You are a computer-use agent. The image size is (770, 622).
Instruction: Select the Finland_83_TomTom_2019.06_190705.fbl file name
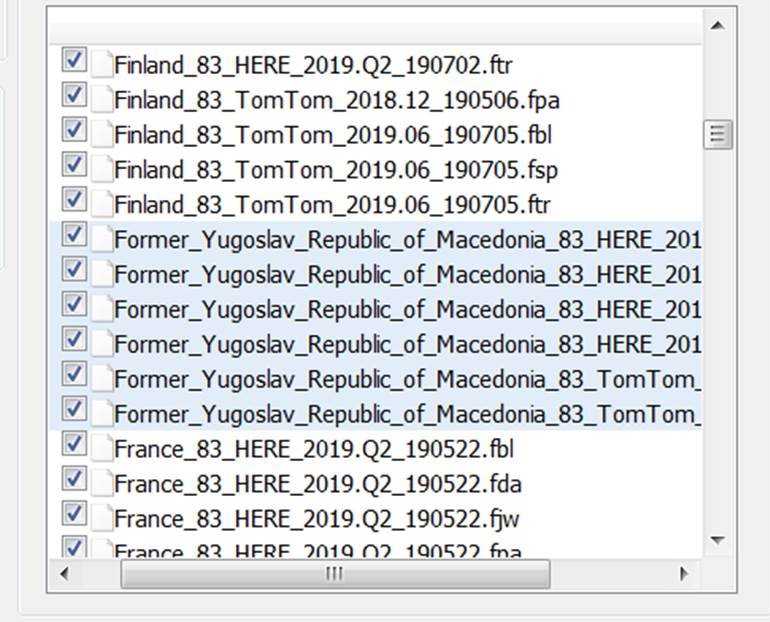coord(332,135)
